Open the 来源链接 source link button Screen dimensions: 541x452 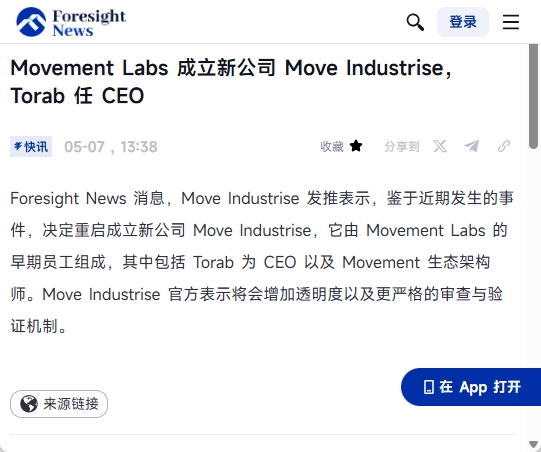(x=59, y=404)
